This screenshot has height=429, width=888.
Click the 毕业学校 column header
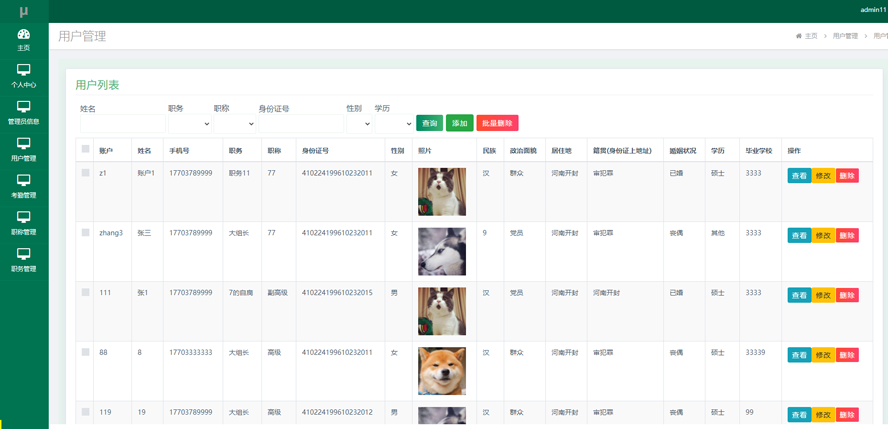759,151
